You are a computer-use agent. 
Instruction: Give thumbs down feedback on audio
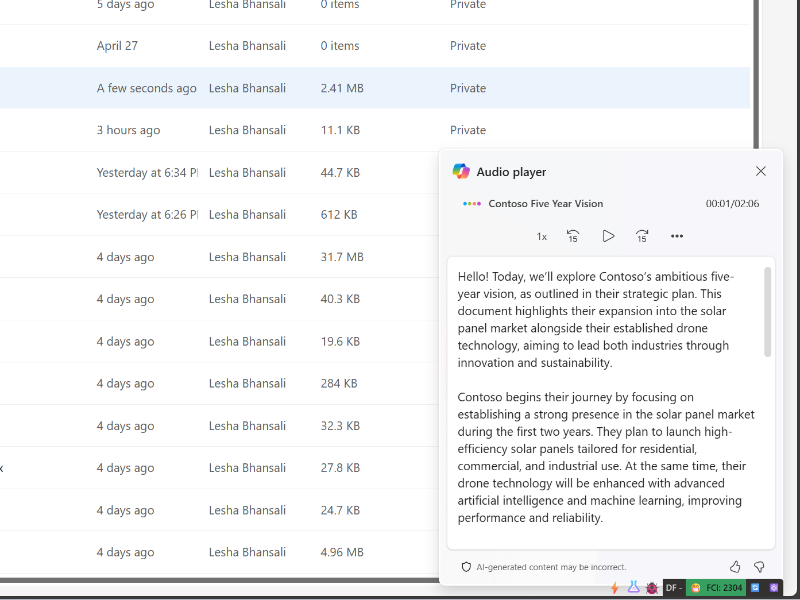[x=759, y=566]
